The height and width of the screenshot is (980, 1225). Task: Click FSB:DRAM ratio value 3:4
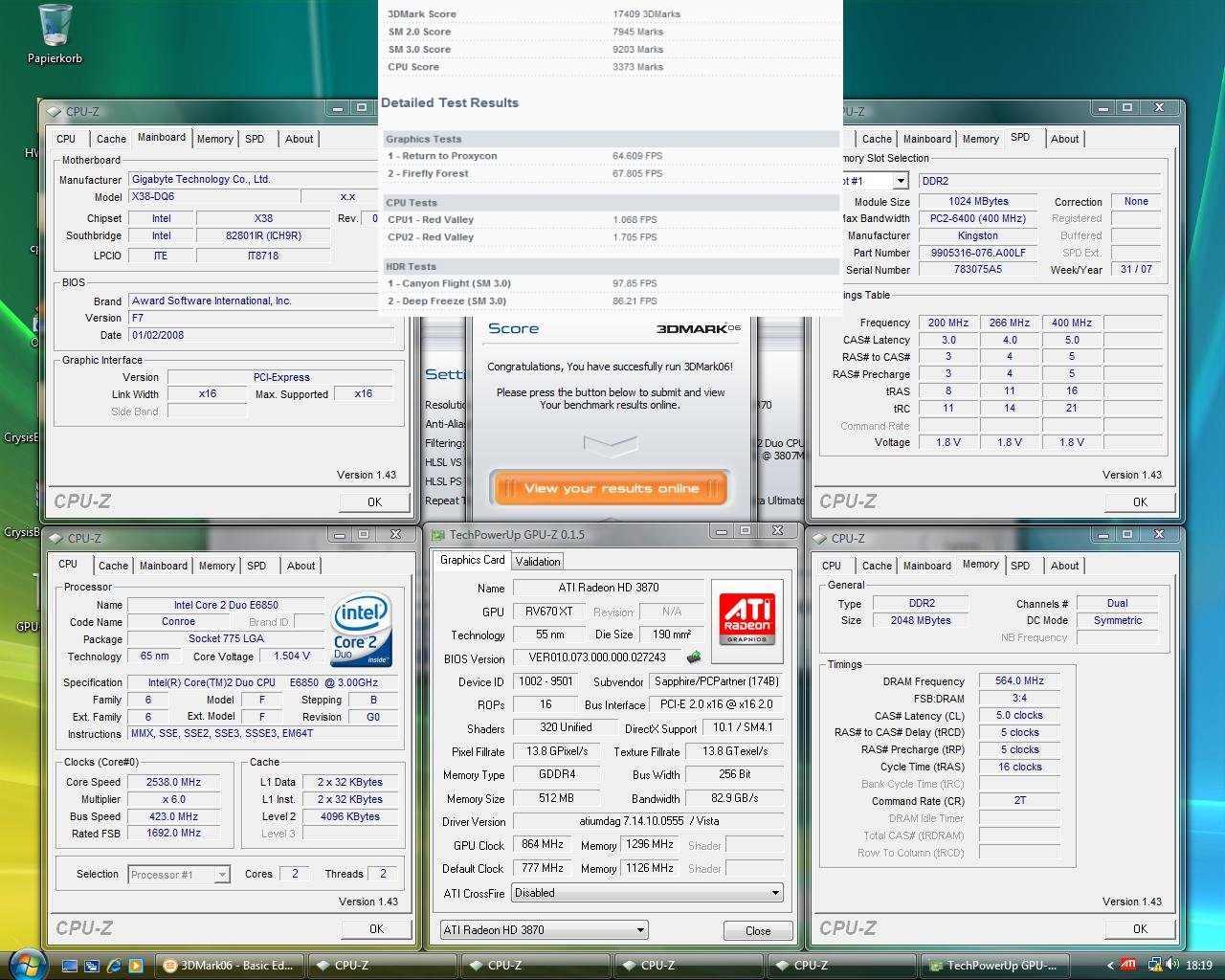(x=1019, y=699)
